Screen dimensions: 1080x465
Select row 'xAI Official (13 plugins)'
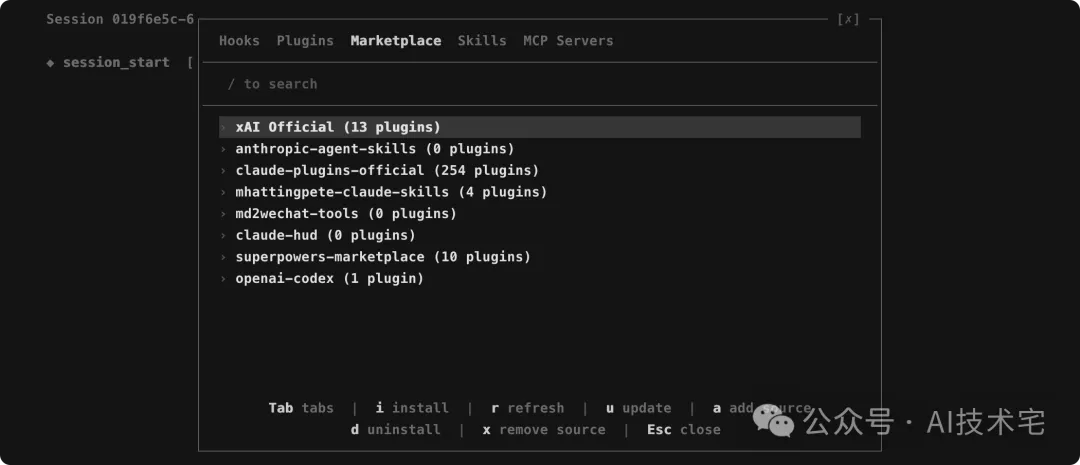point(539,127)
